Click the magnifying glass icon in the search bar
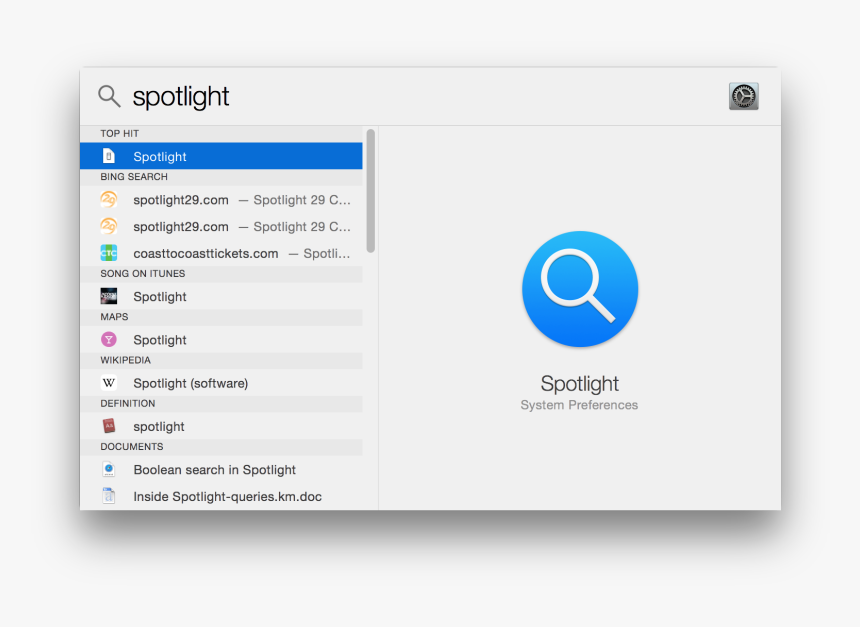The width and height of the screenshot is (860, 627). 109,96
